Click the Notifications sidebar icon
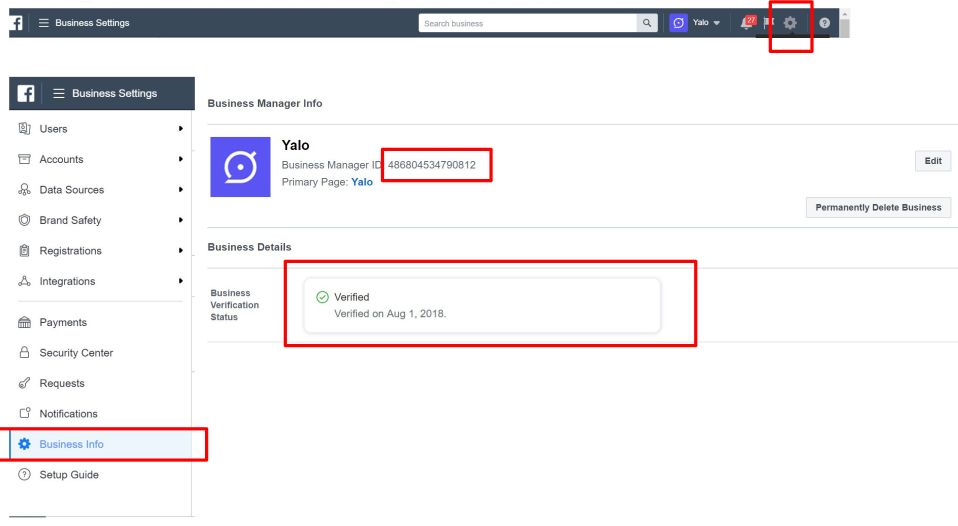958x526 pixels. (24, 414)
